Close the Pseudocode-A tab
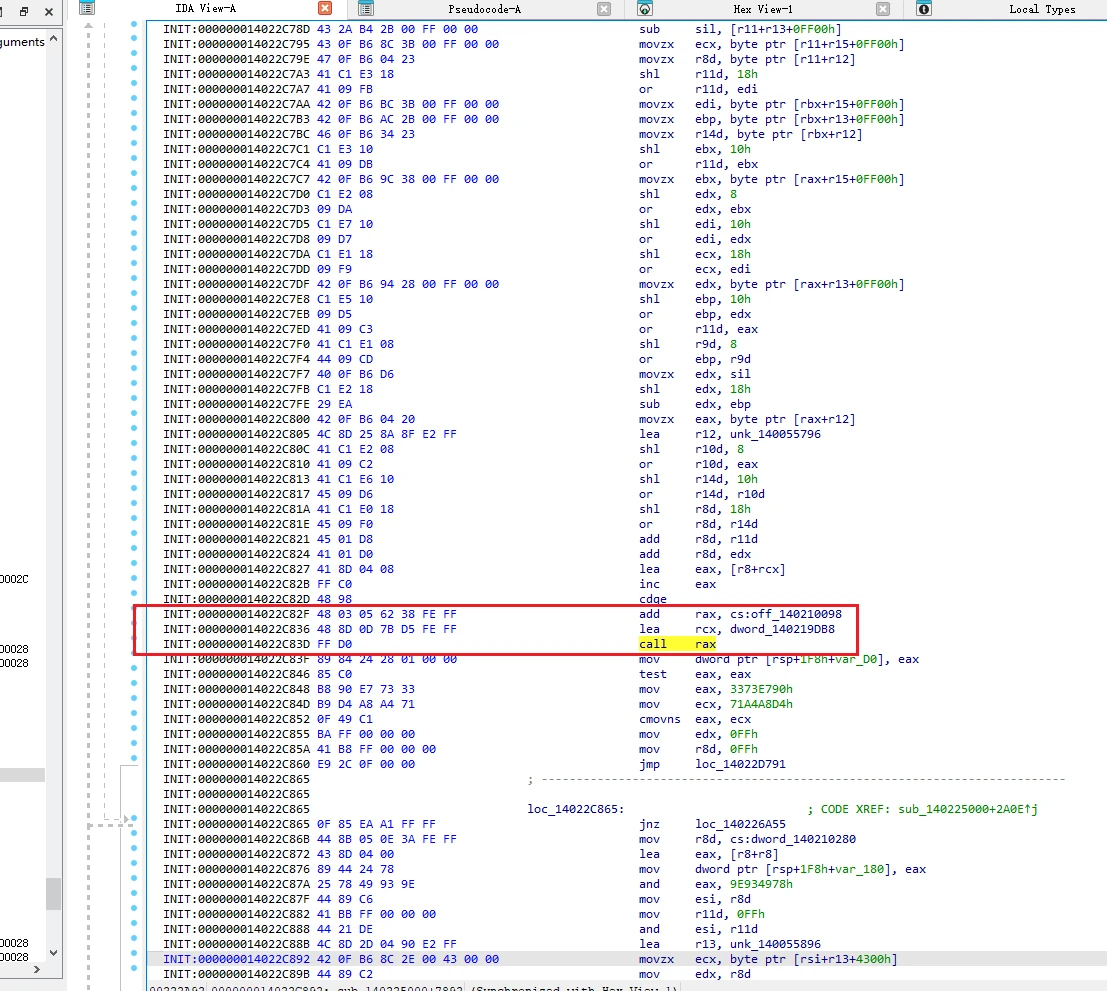 click(604, 8)
